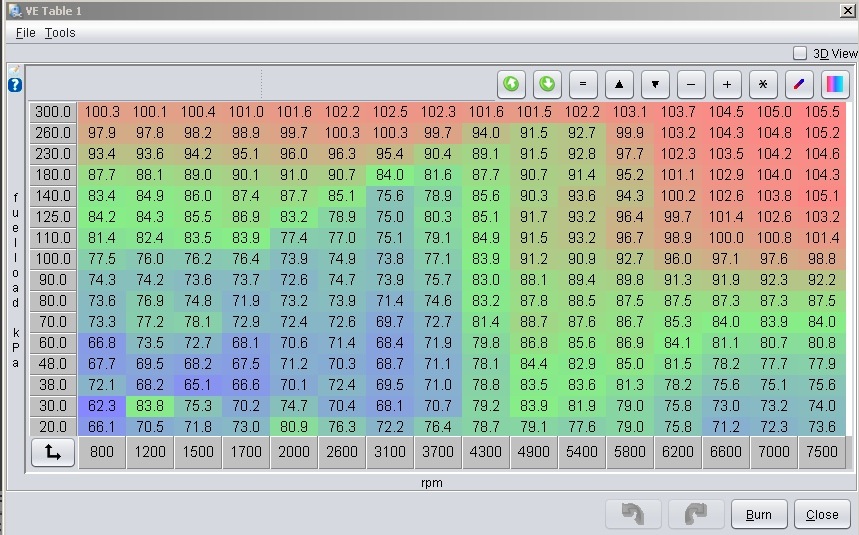Select the 62.3 cell in the table
Screen dimensions: 859x535
pyautogui.click(x=102, y=406)
